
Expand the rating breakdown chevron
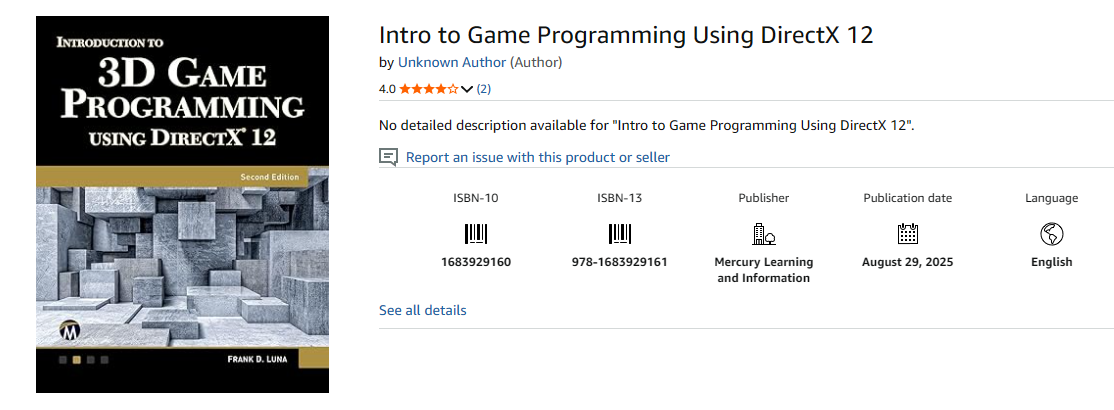pos(467,90)
